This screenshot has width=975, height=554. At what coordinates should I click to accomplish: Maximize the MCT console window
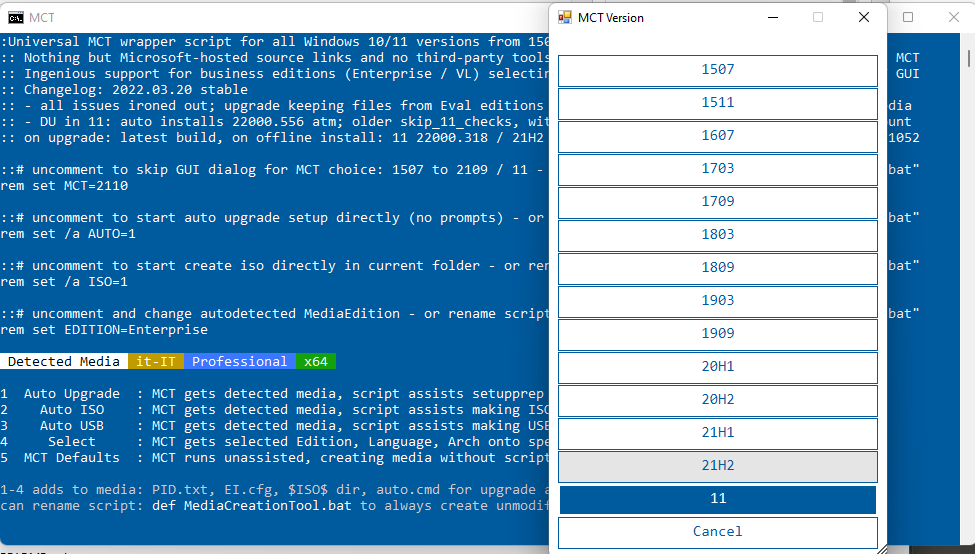[x=908, y=17]
